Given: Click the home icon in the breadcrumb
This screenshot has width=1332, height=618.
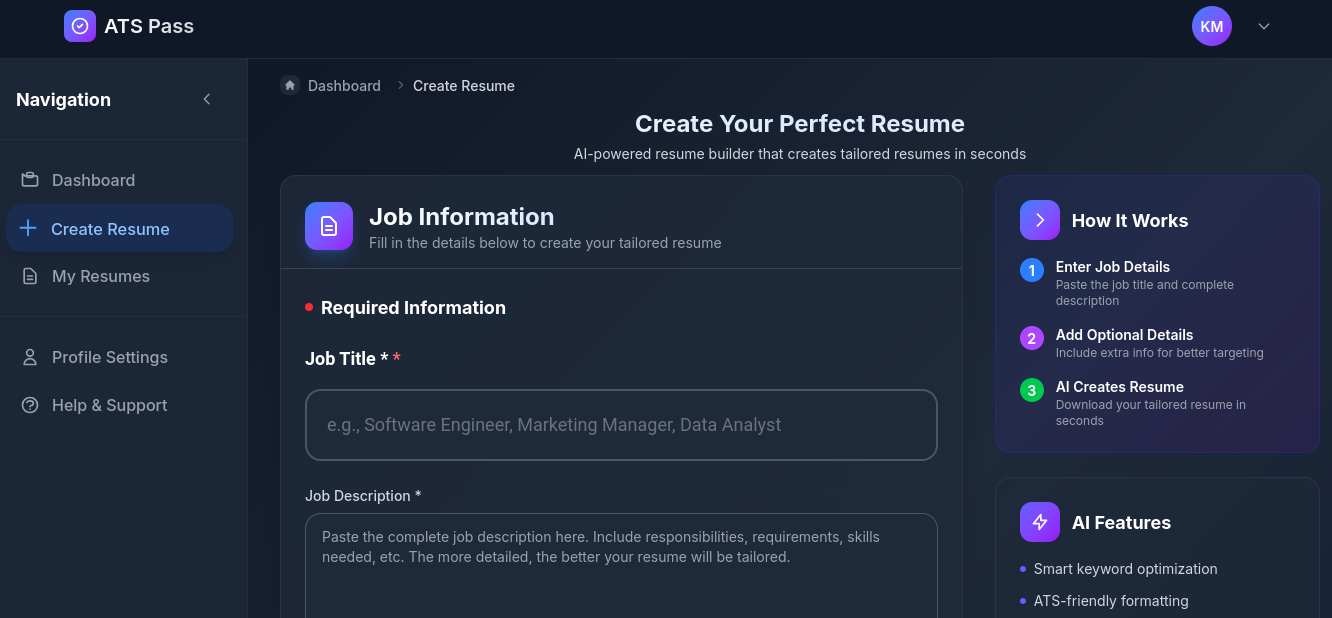Looking at the screenshot, I should (290, 85).
